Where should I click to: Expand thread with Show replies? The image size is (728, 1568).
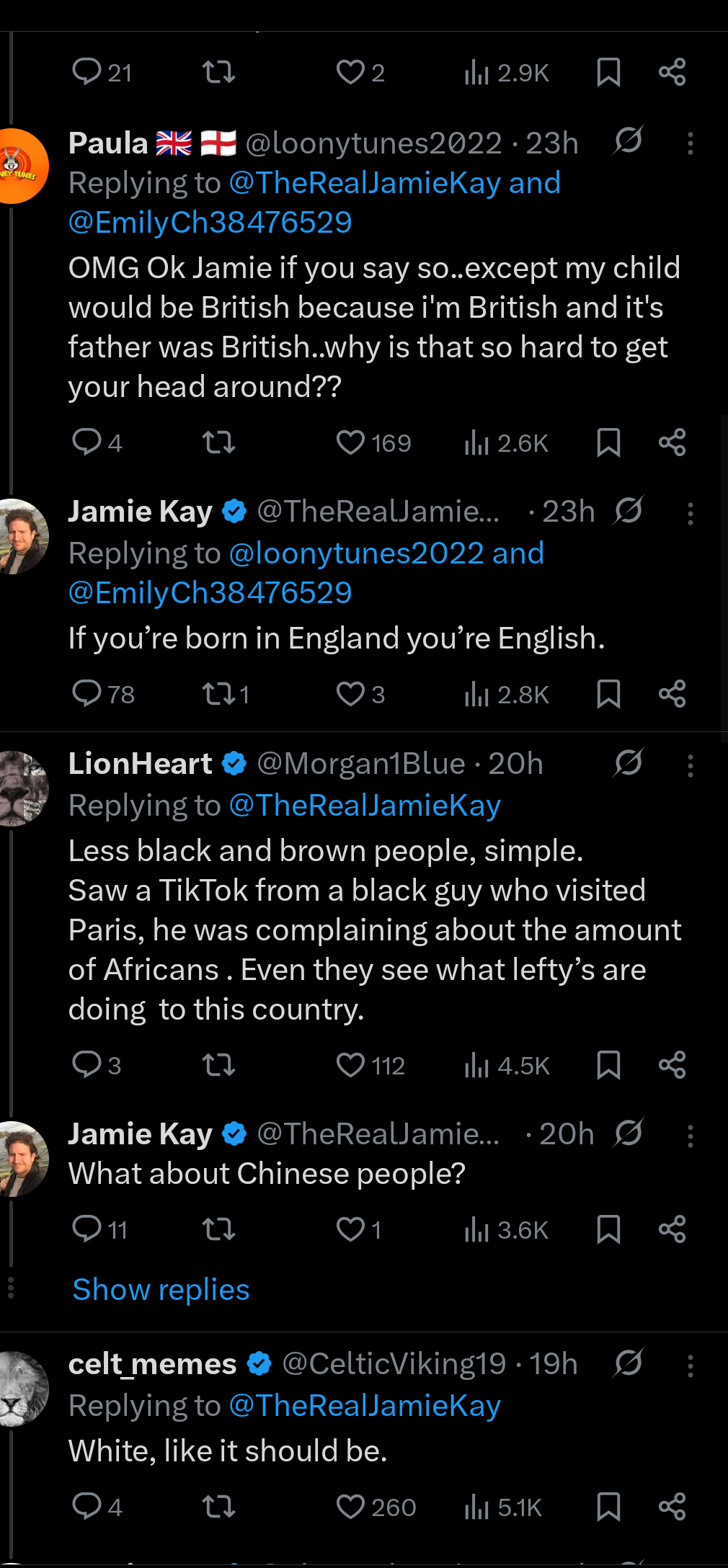(x=161, y=1290)
